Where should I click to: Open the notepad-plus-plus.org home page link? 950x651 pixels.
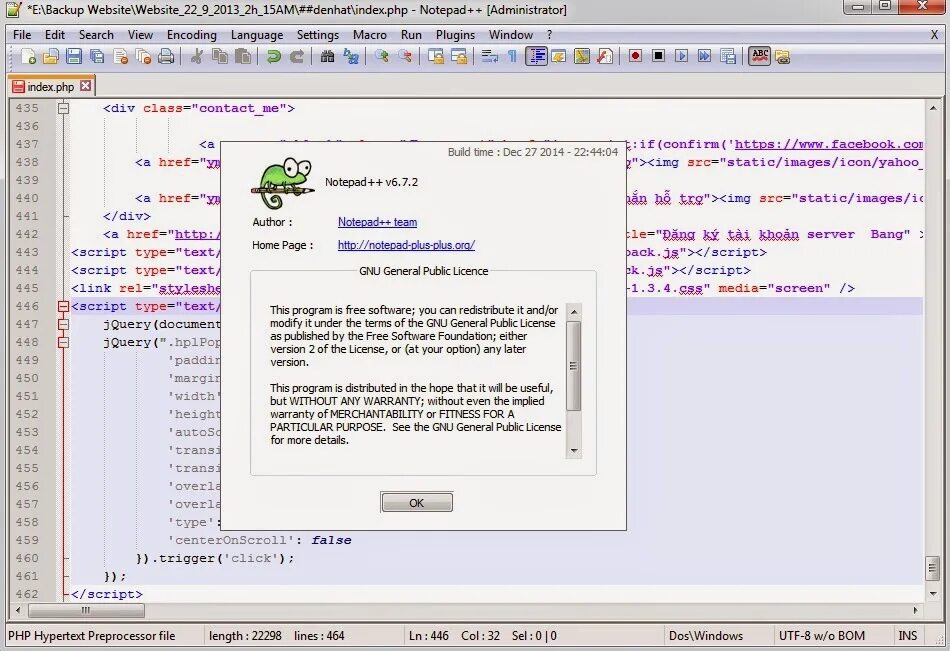[406, 245]
